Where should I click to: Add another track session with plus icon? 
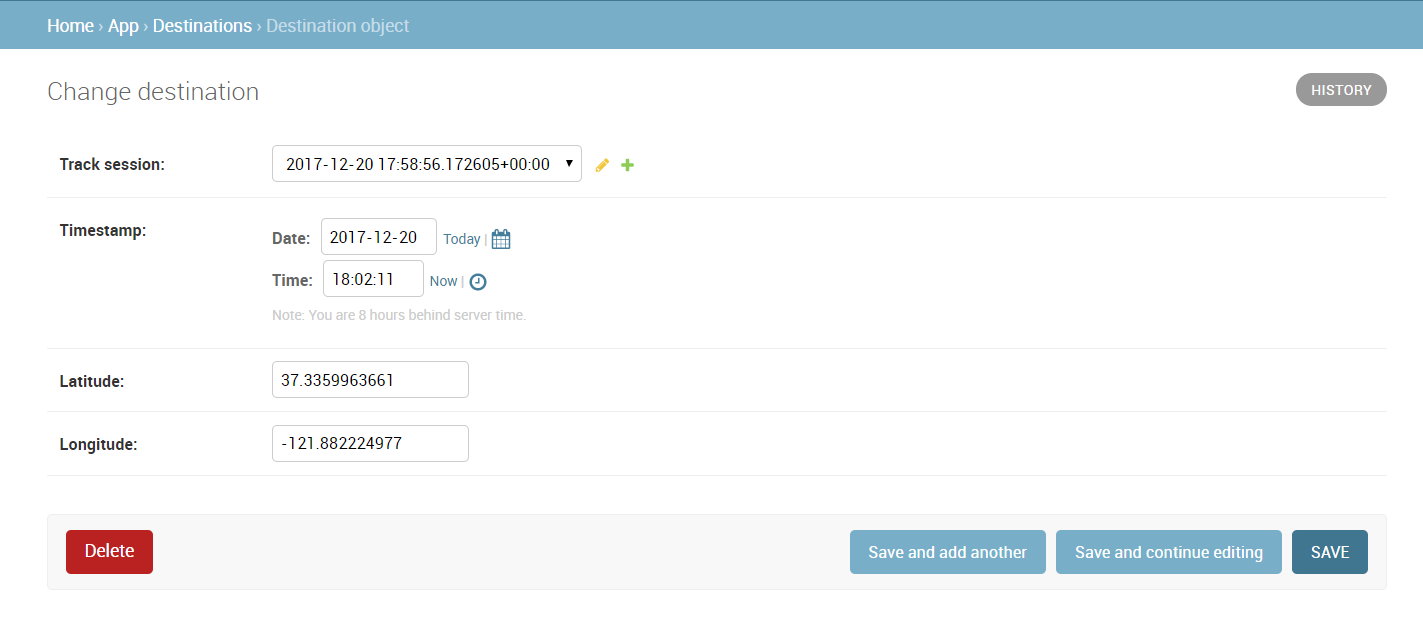click(627, 165)
